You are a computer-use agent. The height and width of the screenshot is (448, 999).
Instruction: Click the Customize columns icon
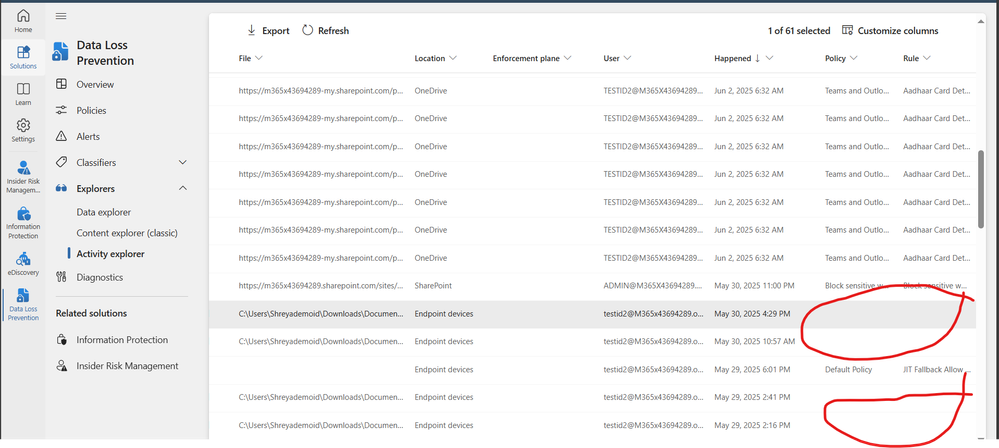tap(847, 30)
